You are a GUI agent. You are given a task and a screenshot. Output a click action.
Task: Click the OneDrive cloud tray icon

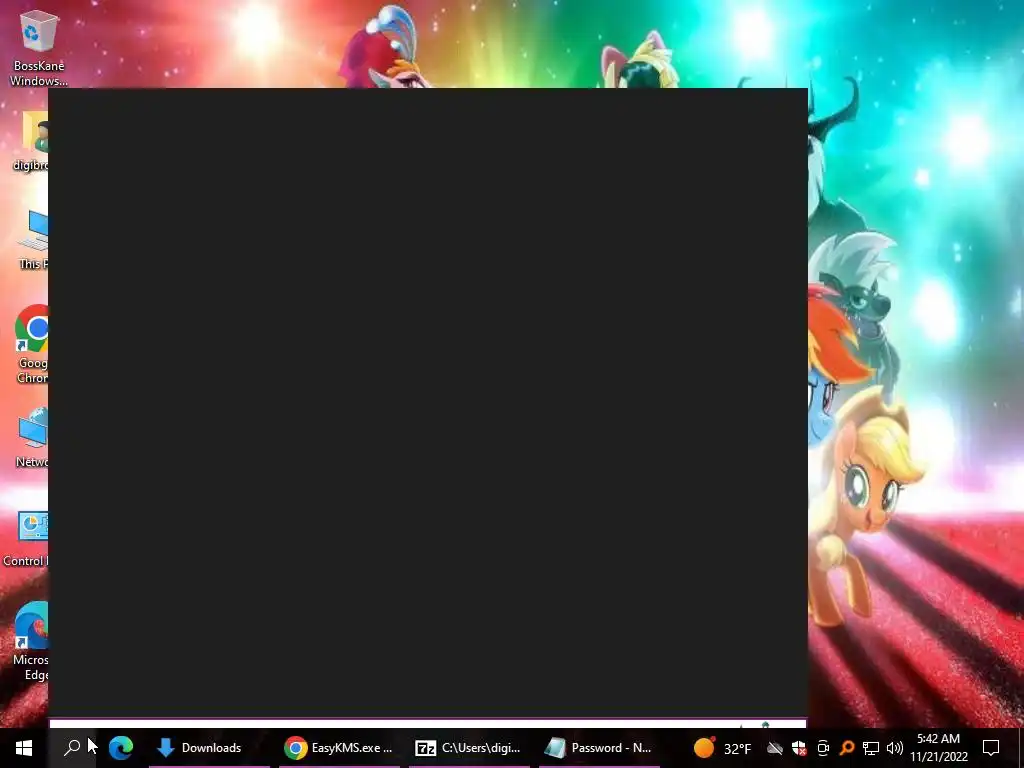[x=775, y=748]
